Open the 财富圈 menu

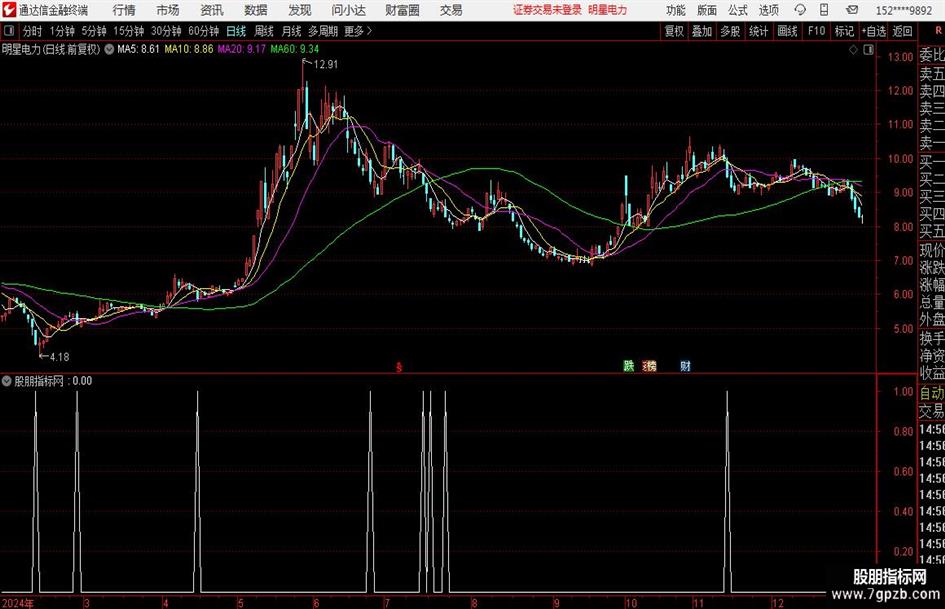tap(402, 10)
